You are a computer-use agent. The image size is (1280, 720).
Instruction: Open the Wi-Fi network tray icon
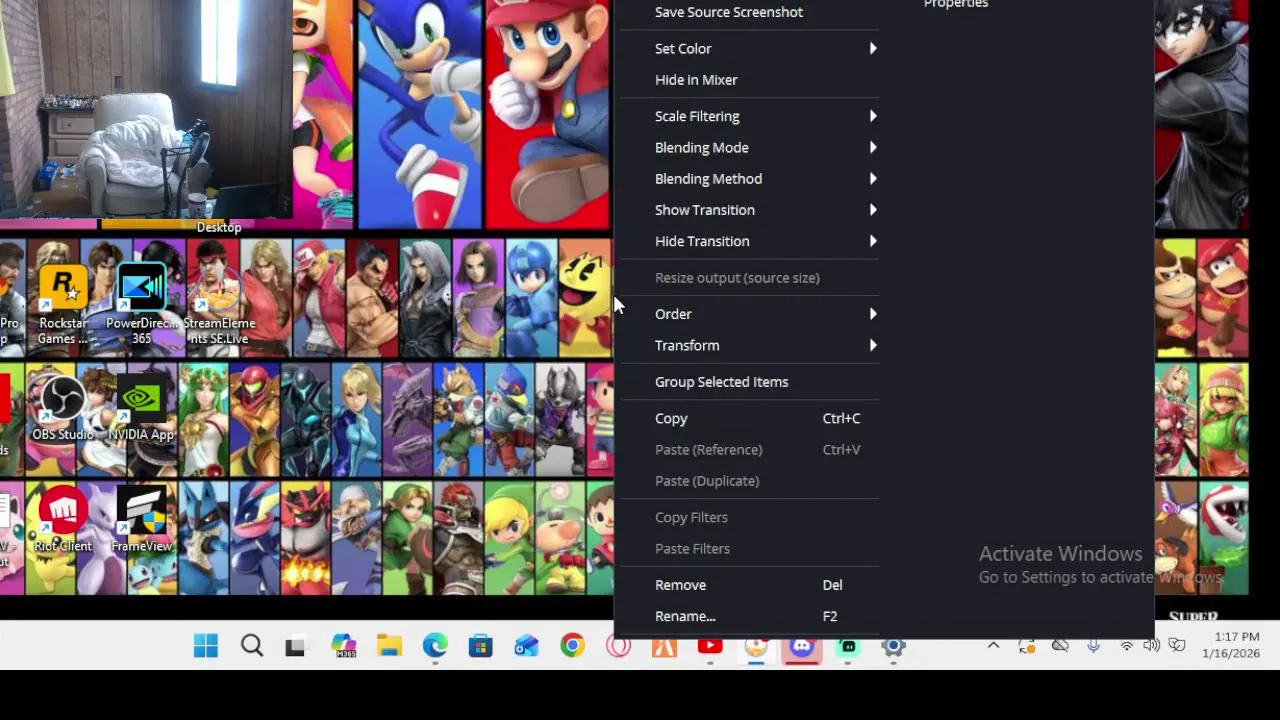(1127, 646)
